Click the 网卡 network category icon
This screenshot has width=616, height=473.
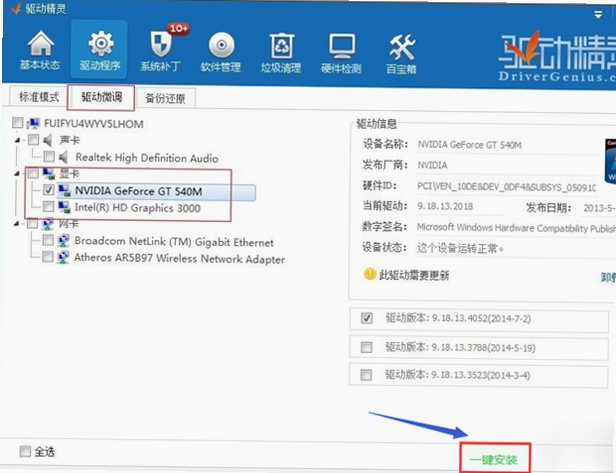click(48, 224)
